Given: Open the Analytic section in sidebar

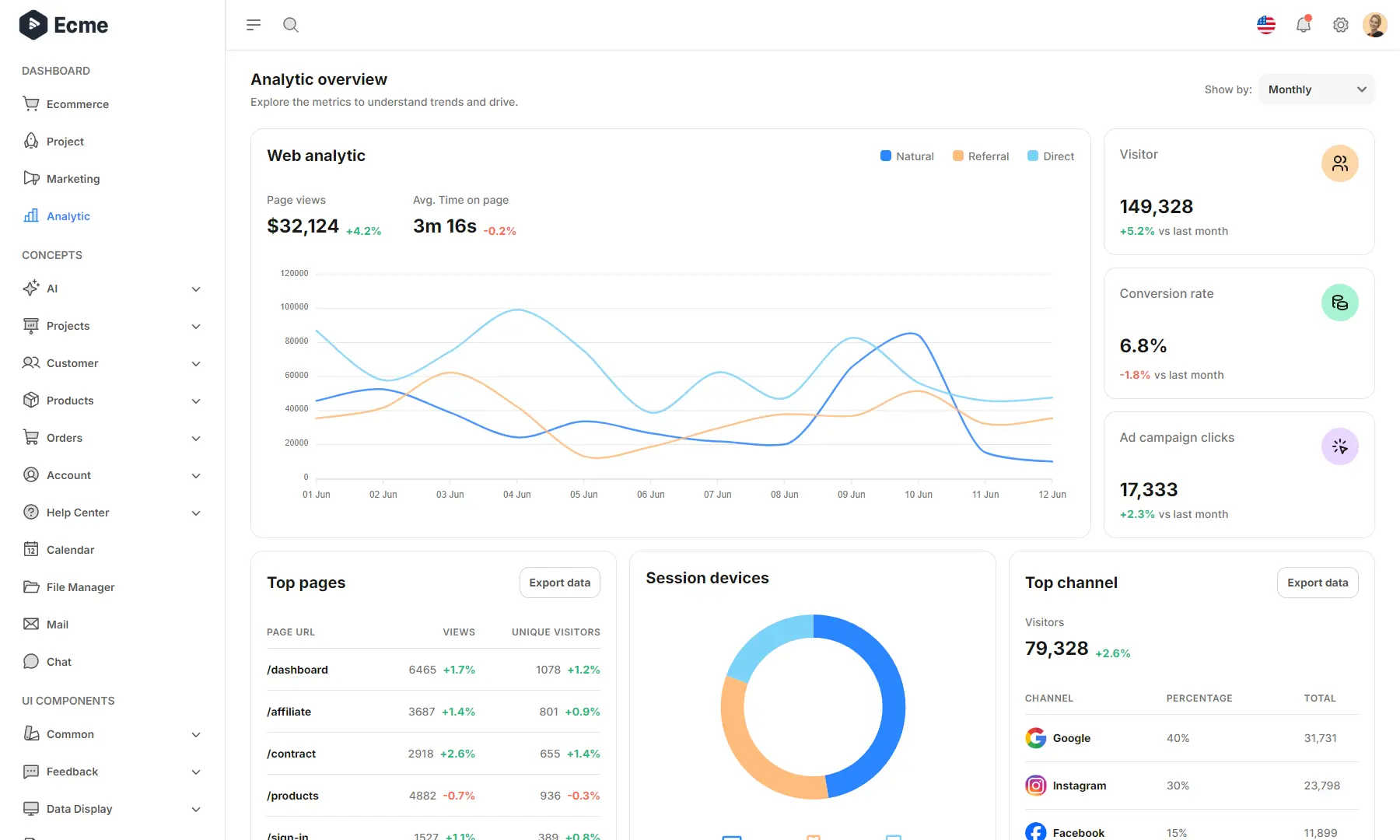Looking at the screenshot, I should 68,215.
